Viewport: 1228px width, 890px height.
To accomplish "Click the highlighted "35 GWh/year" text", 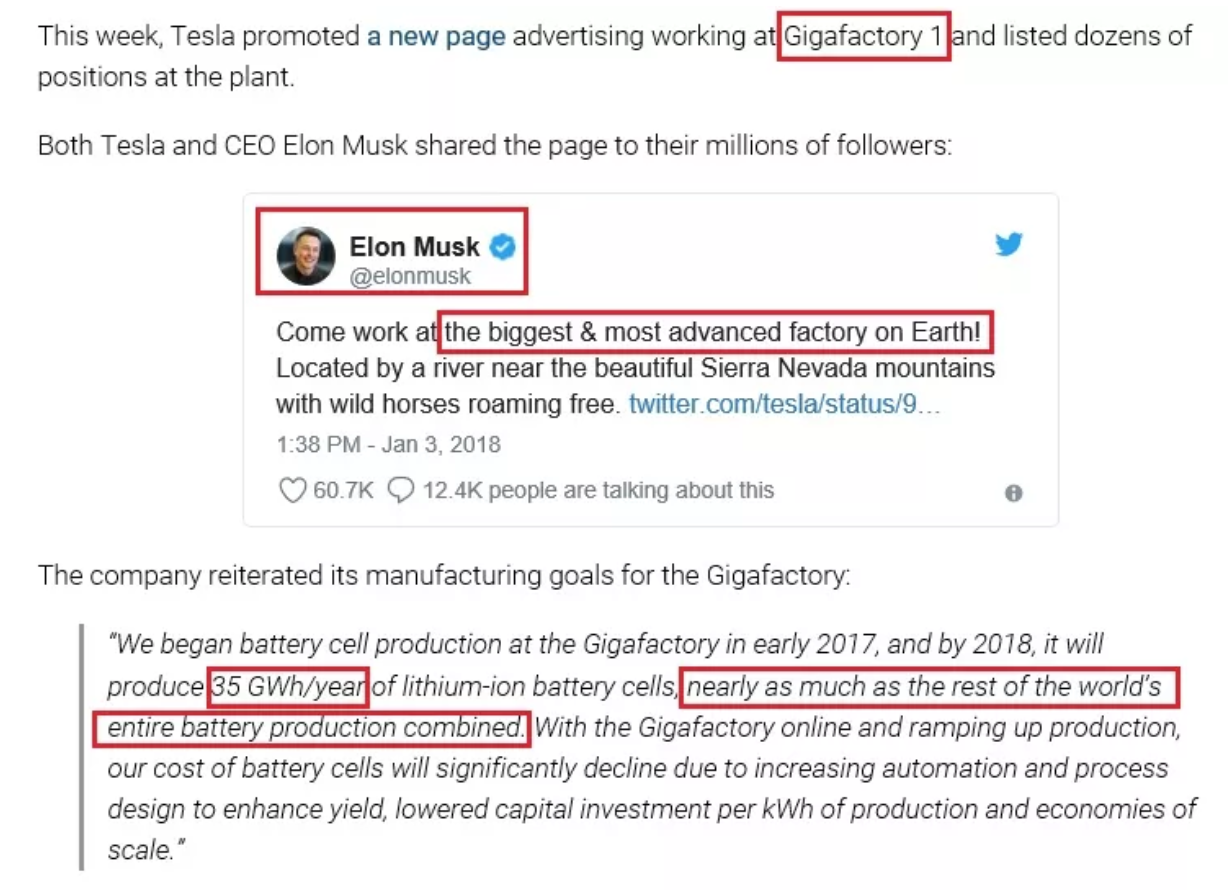I will tap(289, 687).
